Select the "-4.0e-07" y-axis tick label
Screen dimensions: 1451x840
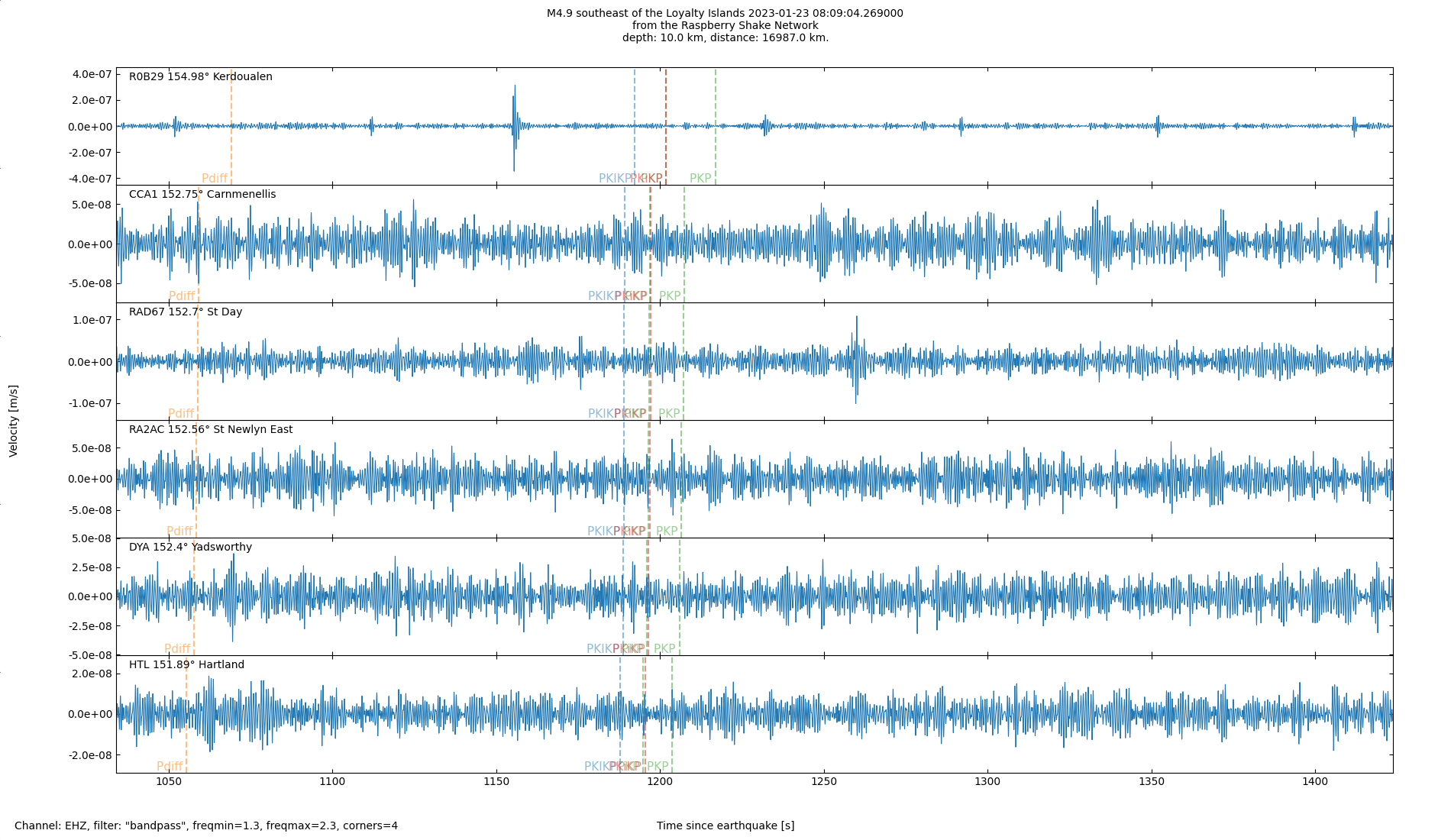pyautogui.click(x=90, y=179)
